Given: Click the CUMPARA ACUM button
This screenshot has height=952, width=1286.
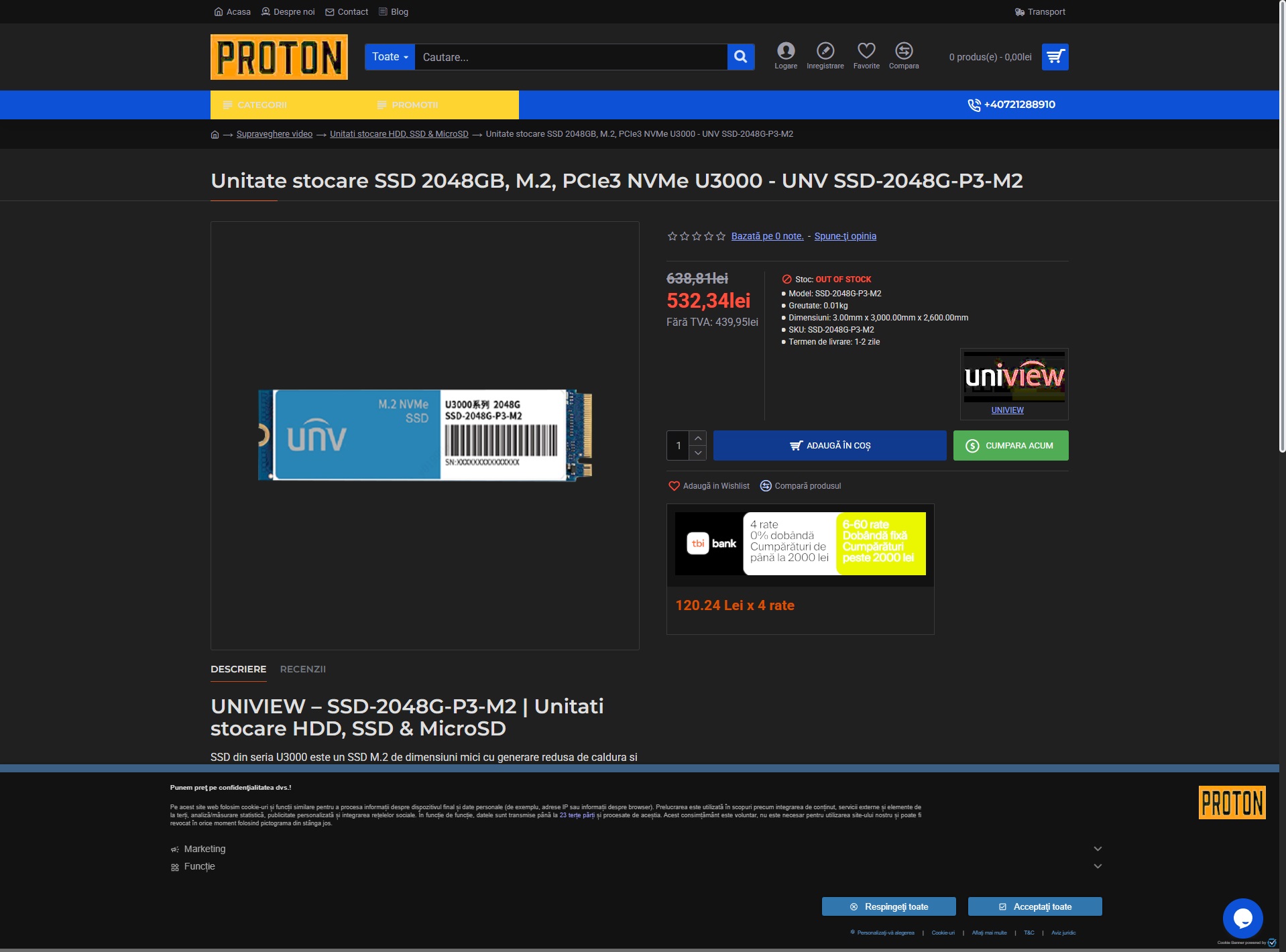Looking at the screenshot, I should click(1011, 446).
